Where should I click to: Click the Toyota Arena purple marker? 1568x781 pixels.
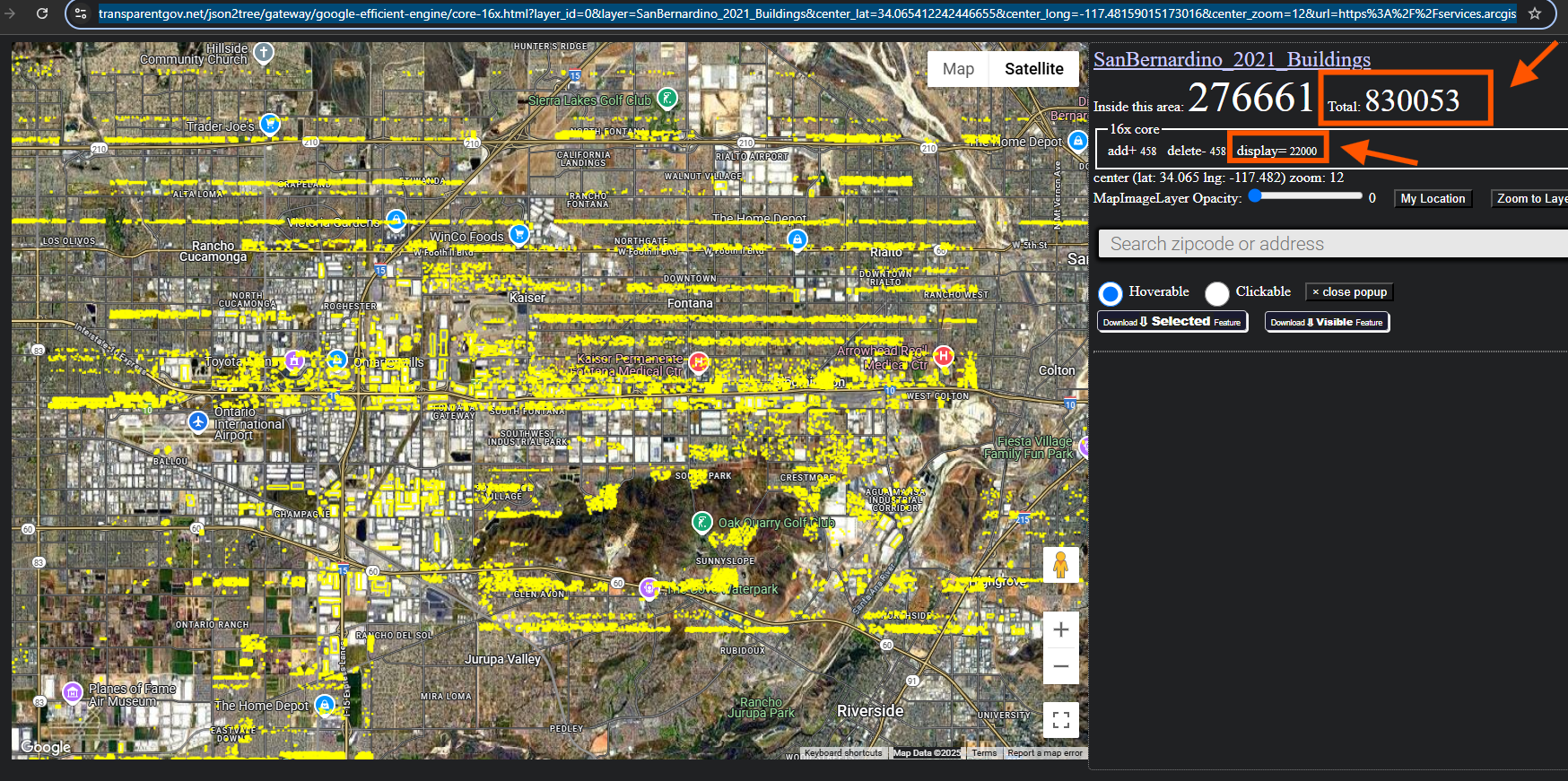[294, 360]
